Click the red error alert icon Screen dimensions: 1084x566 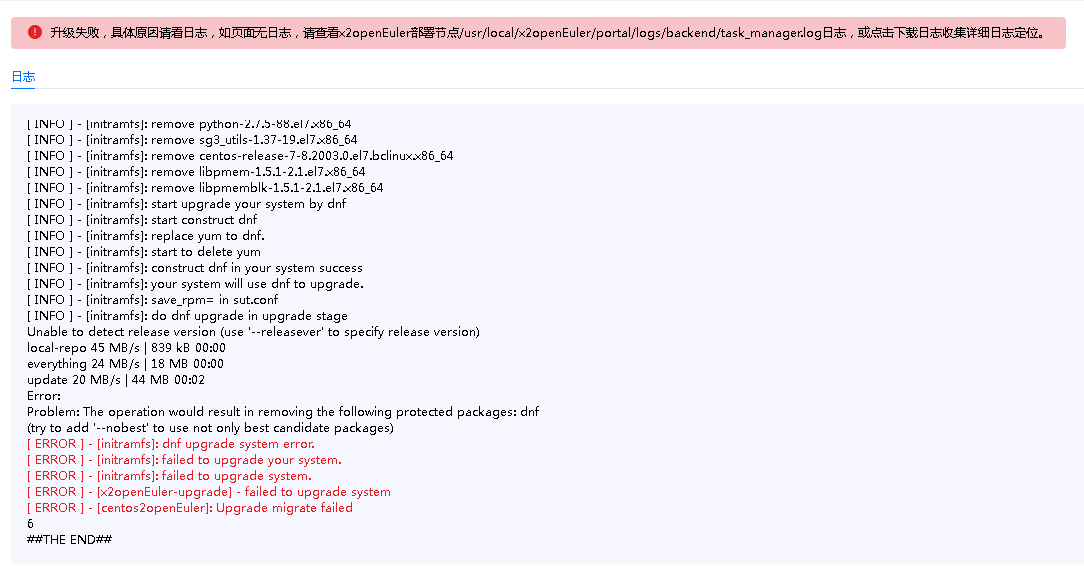(35, 32)
